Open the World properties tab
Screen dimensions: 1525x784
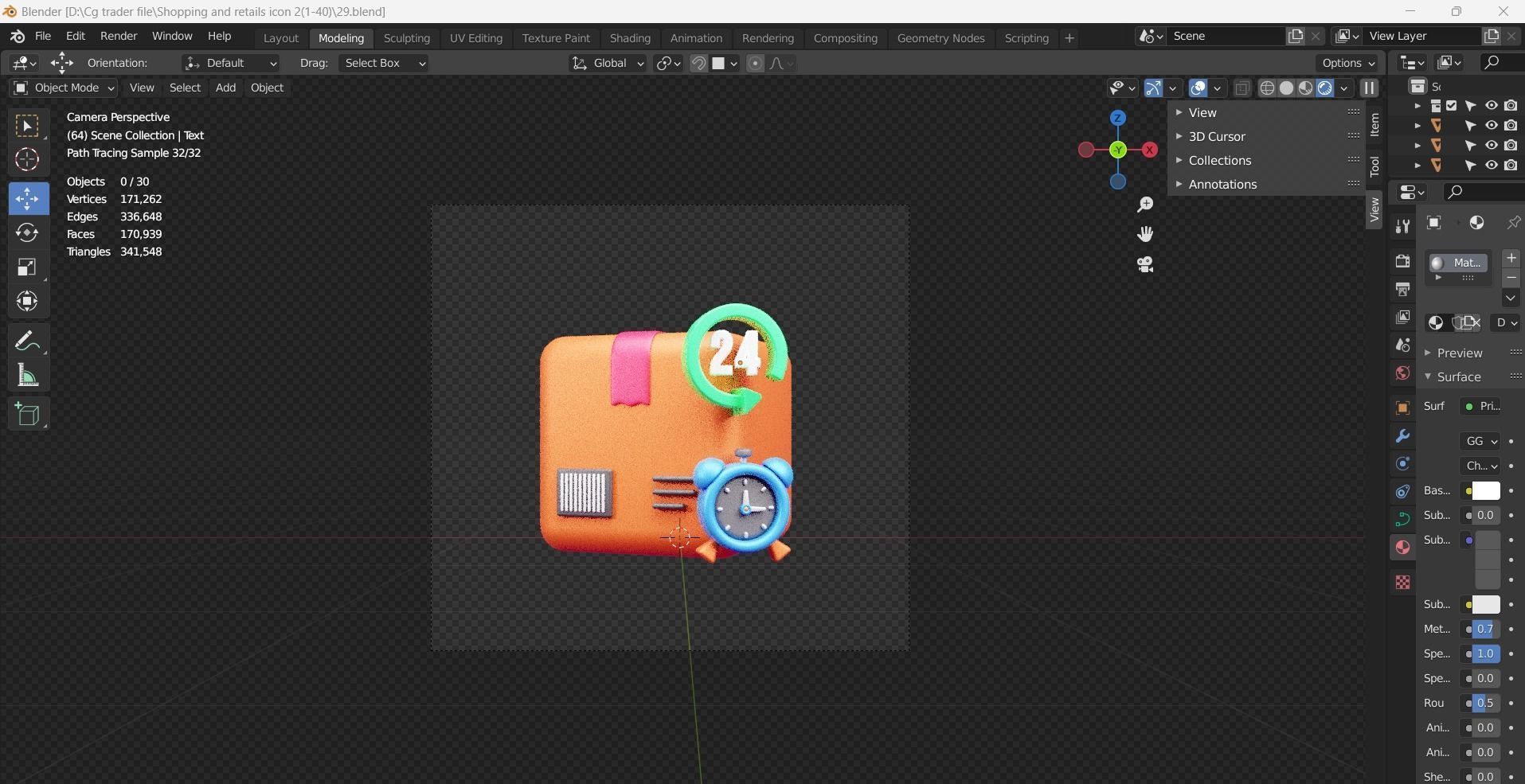[1402, 372]
